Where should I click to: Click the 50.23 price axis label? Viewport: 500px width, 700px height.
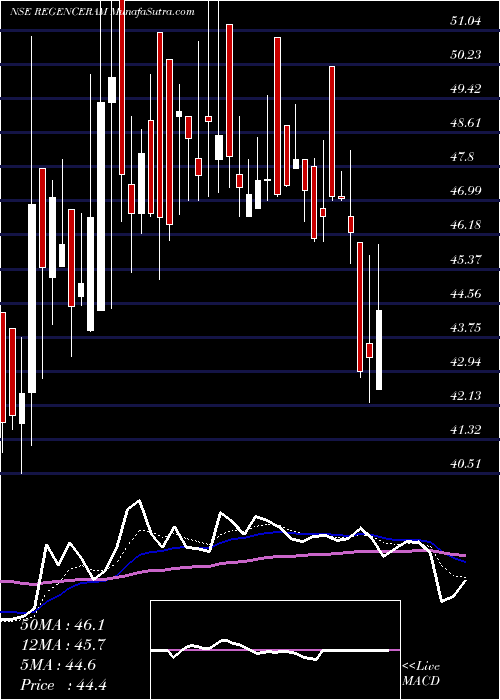click(466, 54)
